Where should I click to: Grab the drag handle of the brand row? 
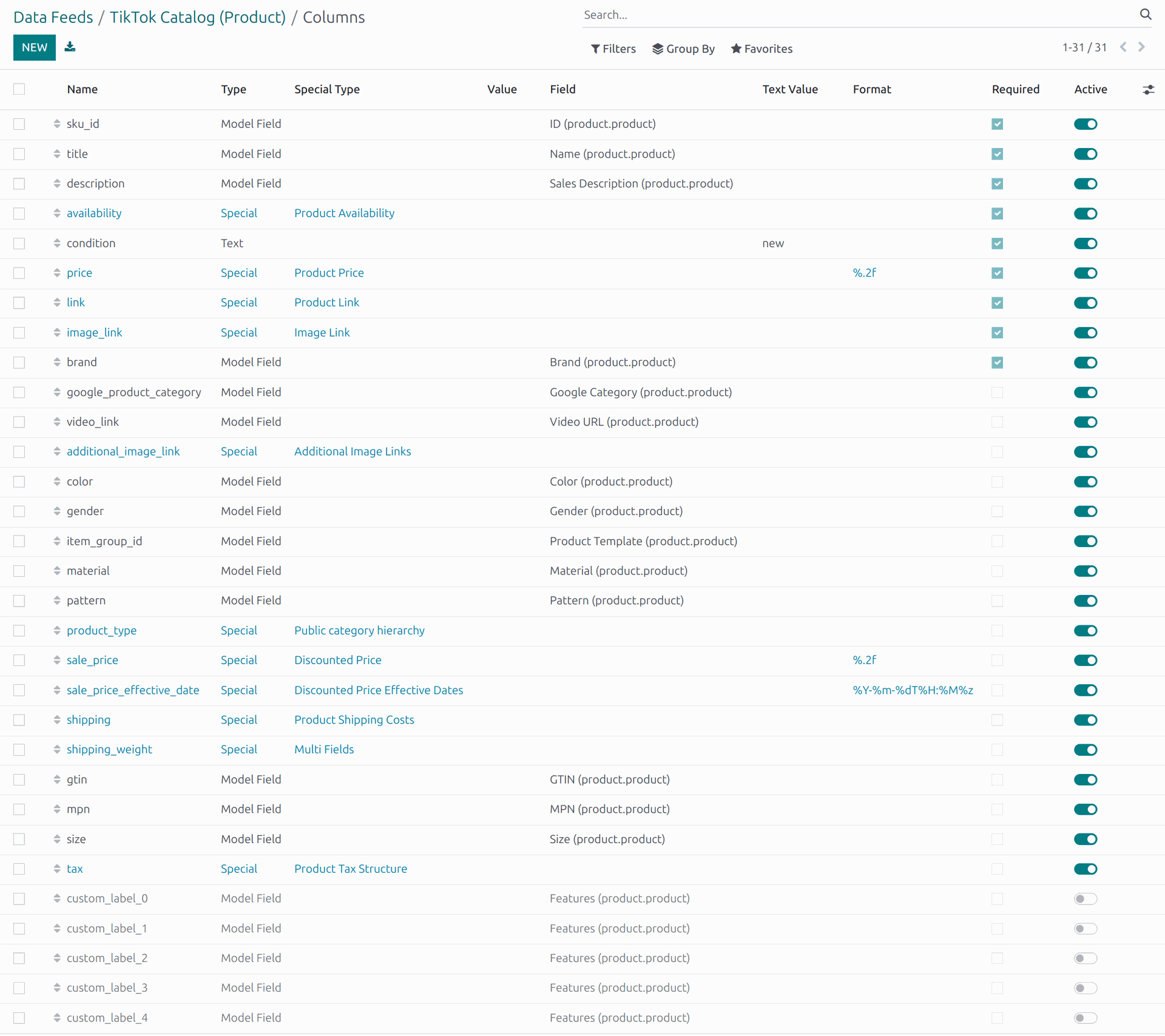(x=57, y=362)
